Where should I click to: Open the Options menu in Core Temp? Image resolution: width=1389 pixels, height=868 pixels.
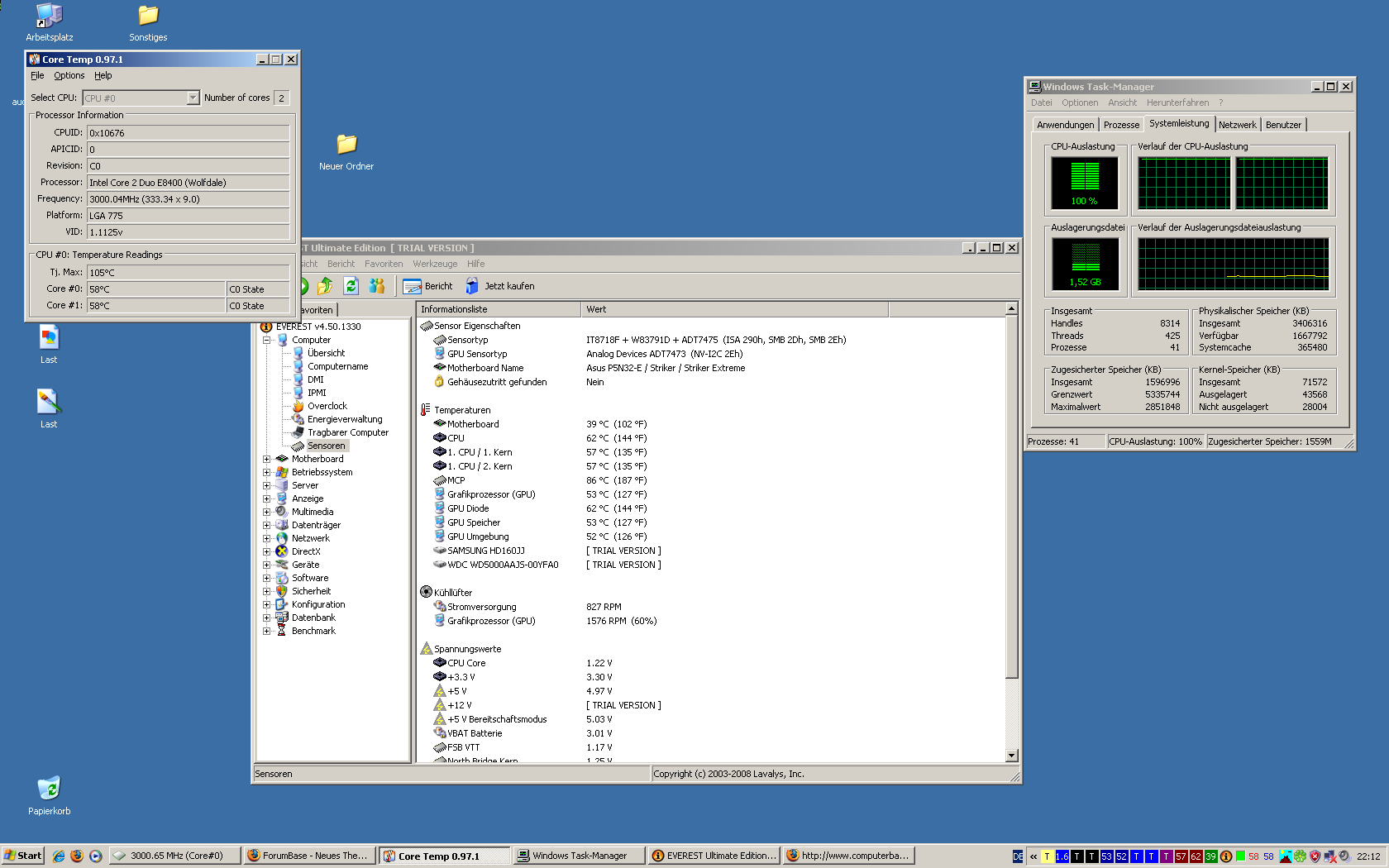point(69,75)
